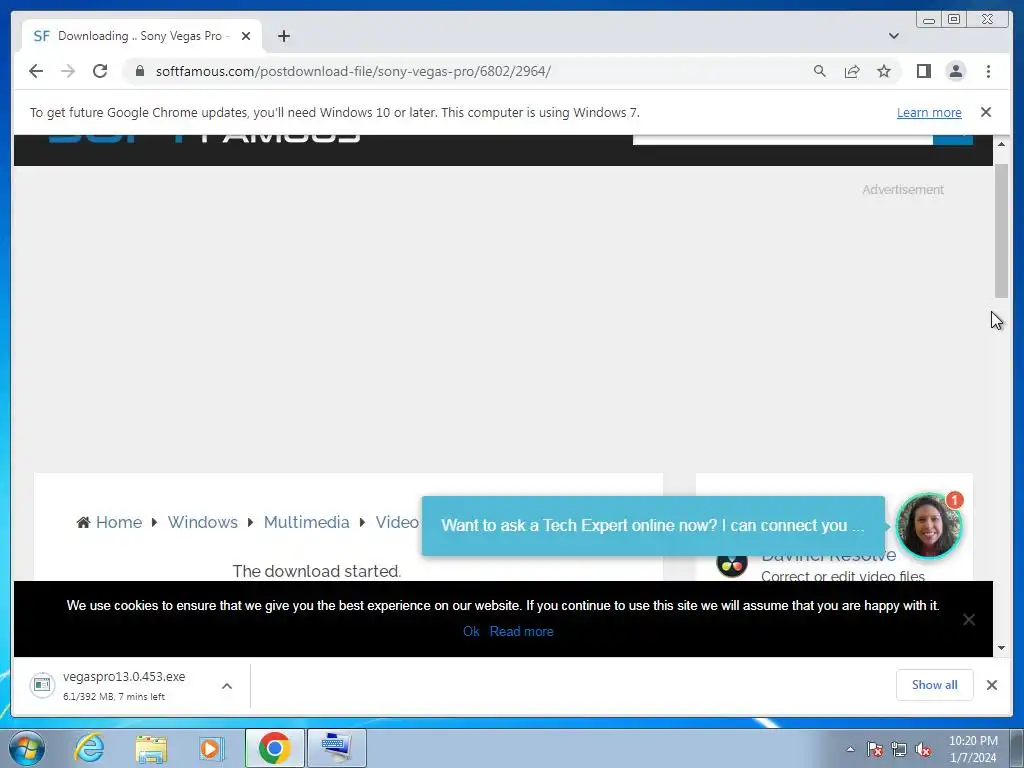Open the Chrome three-dot menu
This screenshot has height=768, width=1024.
point(988,71)
